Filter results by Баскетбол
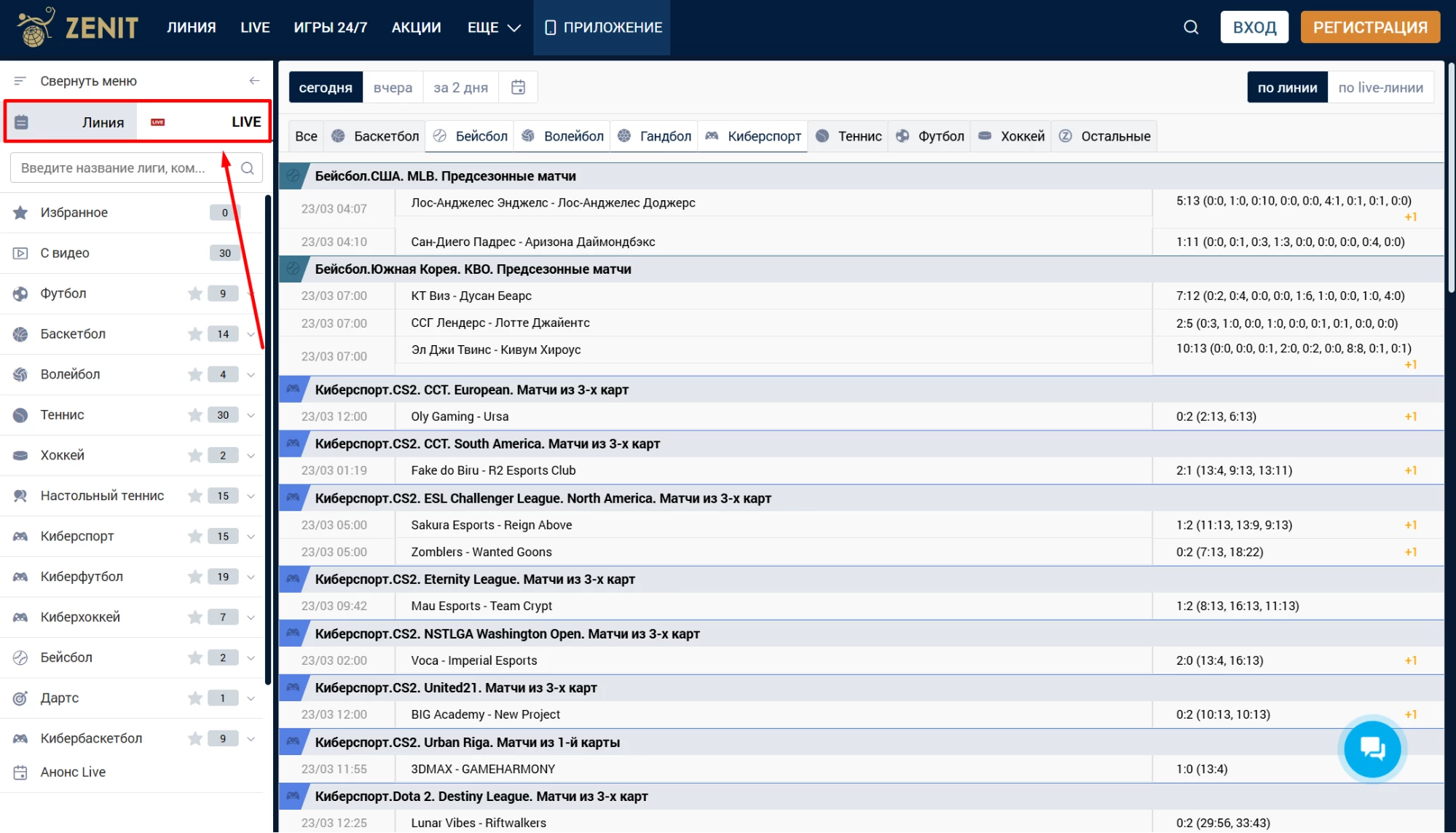Image resolution: width=1456 pixels, height=833 pixels. click(374, 136)
